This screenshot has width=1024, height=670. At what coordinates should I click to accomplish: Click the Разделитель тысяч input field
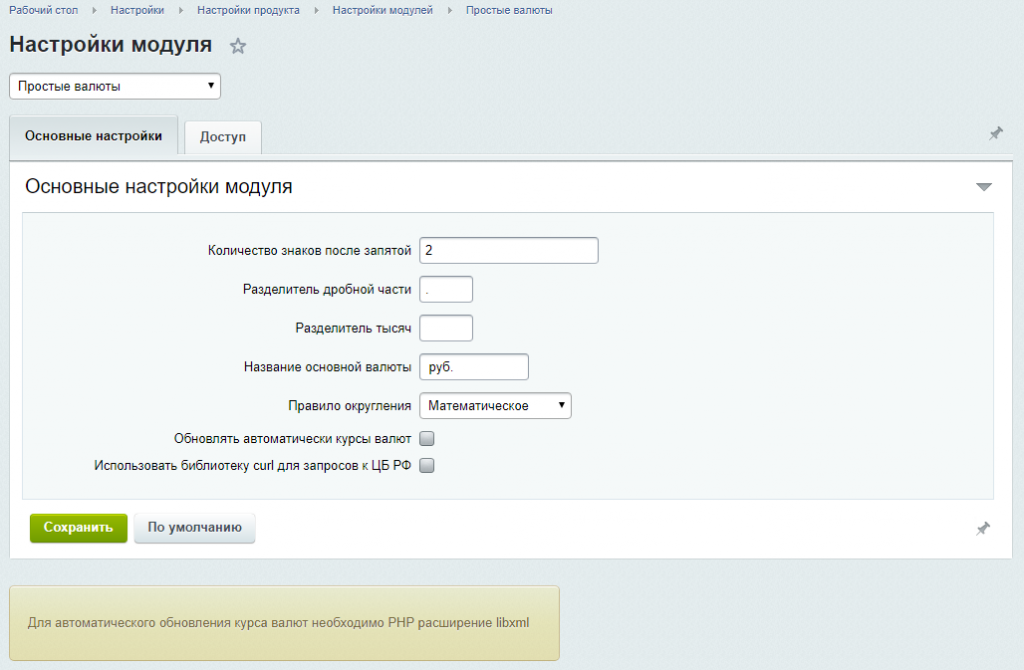(x=446, y=328)
